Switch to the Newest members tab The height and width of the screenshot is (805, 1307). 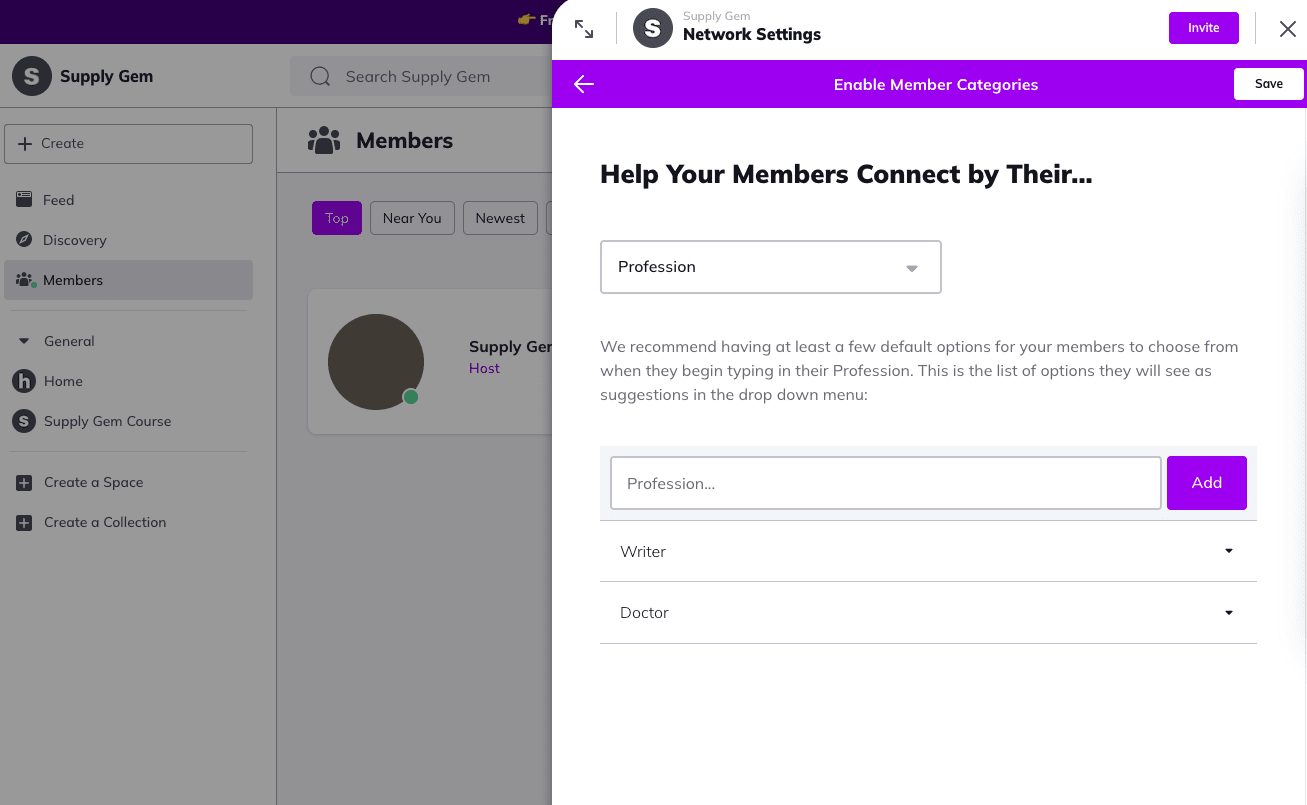tap(500, 218)
